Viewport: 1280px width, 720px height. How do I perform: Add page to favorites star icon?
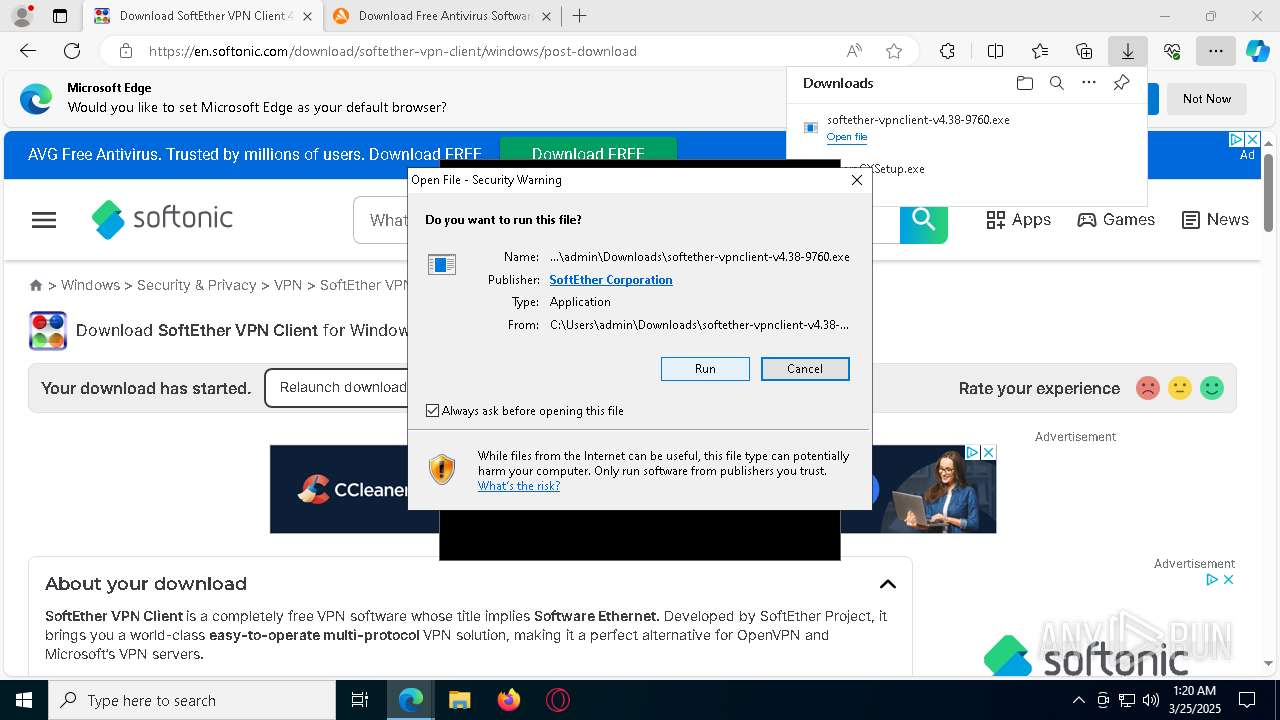click(894, 51)
